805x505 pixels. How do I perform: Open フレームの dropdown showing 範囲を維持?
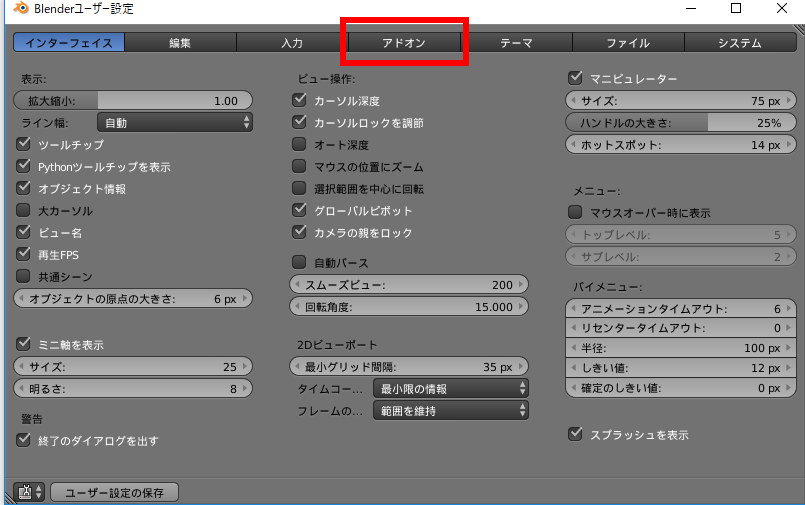pyautogui.click(x=451, y=411)
